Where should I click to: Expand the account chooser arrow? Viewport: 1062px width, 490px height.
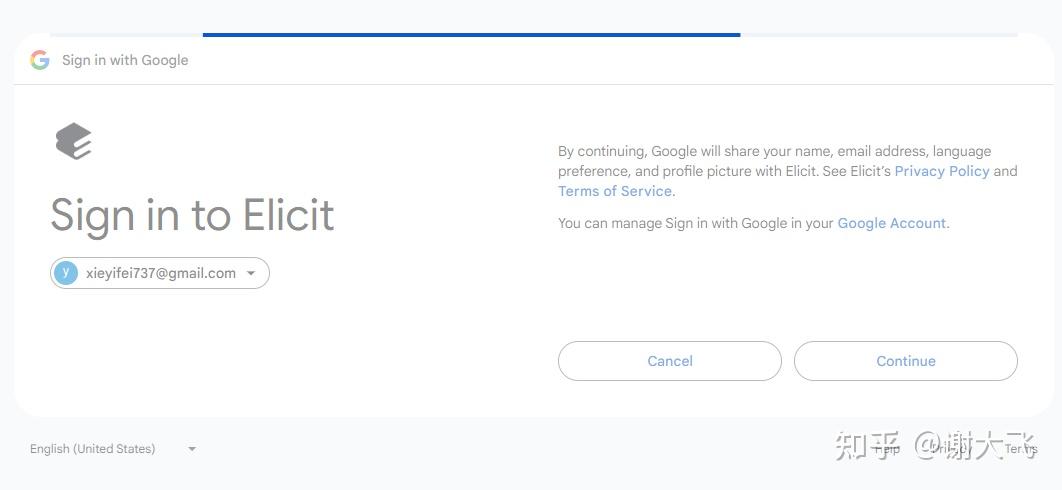pyautogui.click(x=251, y=273)
